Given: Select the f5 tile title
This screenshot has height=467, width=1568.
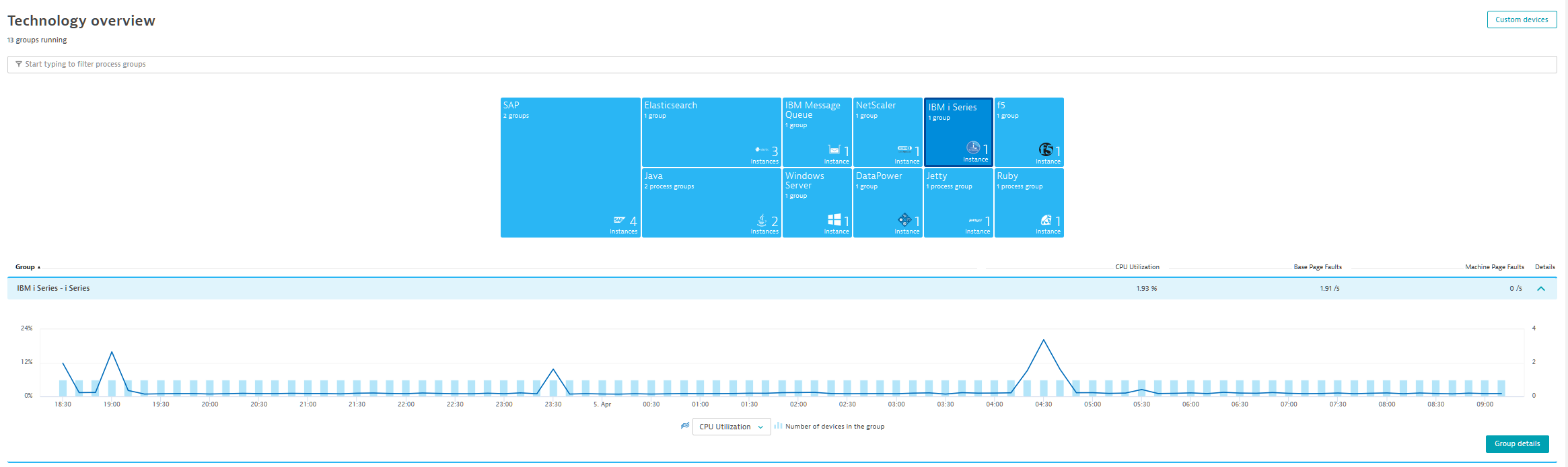Looking at the screenshot, I should pos(1001,105).
